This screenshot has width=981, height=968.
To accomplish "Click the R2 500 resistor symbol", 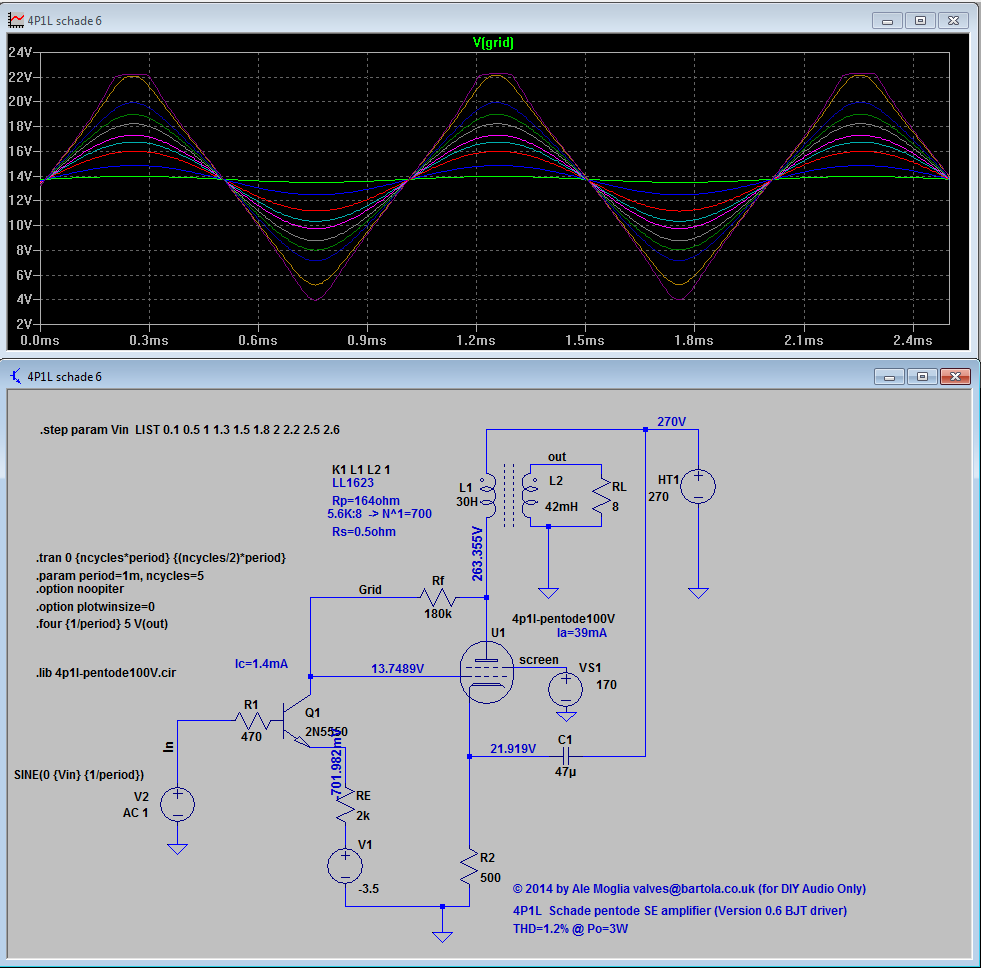I will coord(469,866).
